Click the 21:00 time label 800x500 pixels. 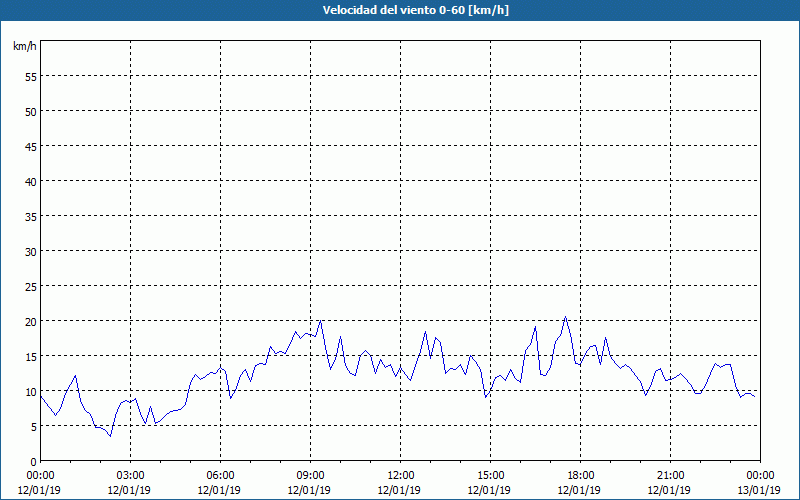coord(670,476)
